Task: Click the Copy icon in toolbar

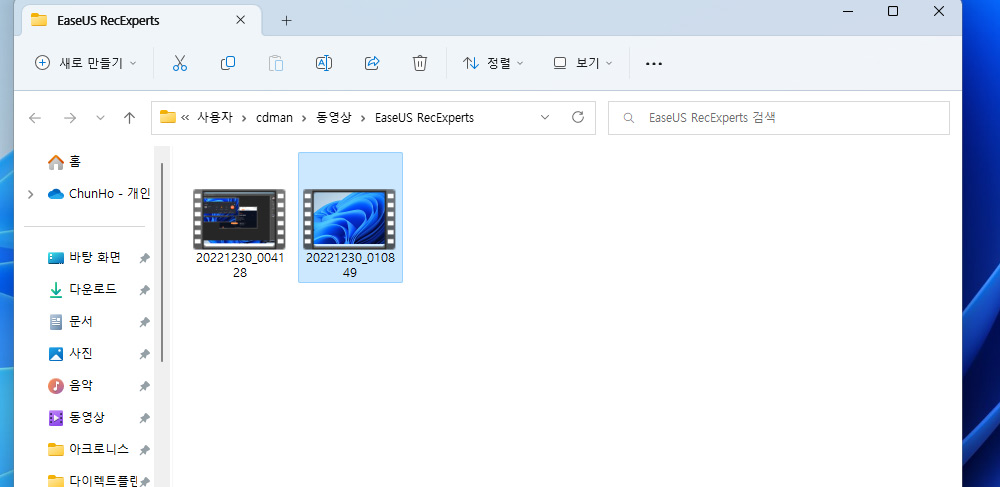Action: click(x=228, y=63)
